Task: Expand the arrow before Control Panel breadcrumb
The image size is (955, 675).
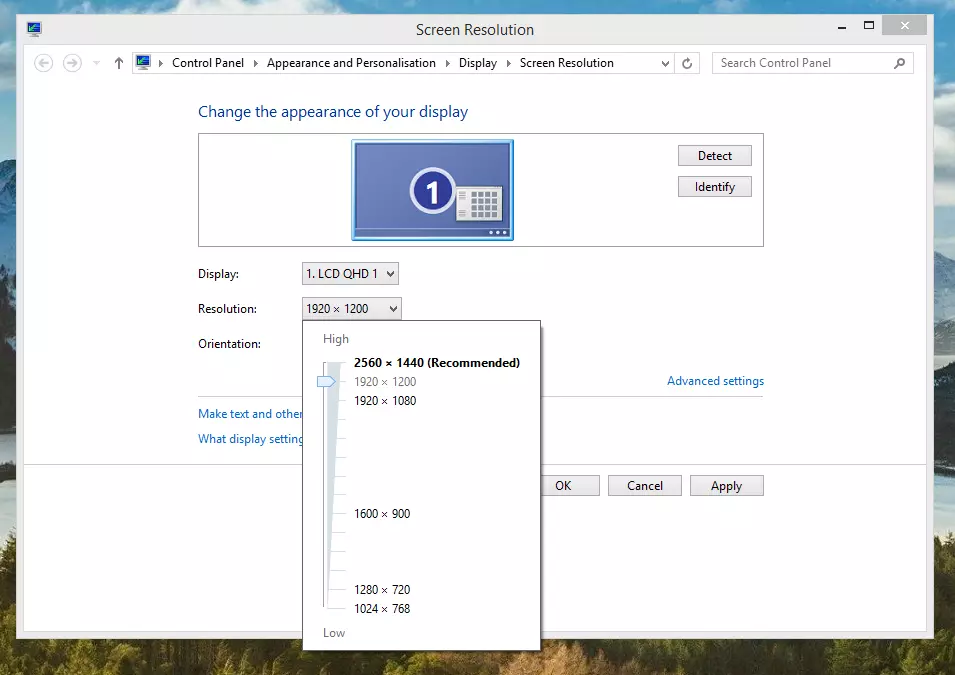Action: (x=161, y=63)
